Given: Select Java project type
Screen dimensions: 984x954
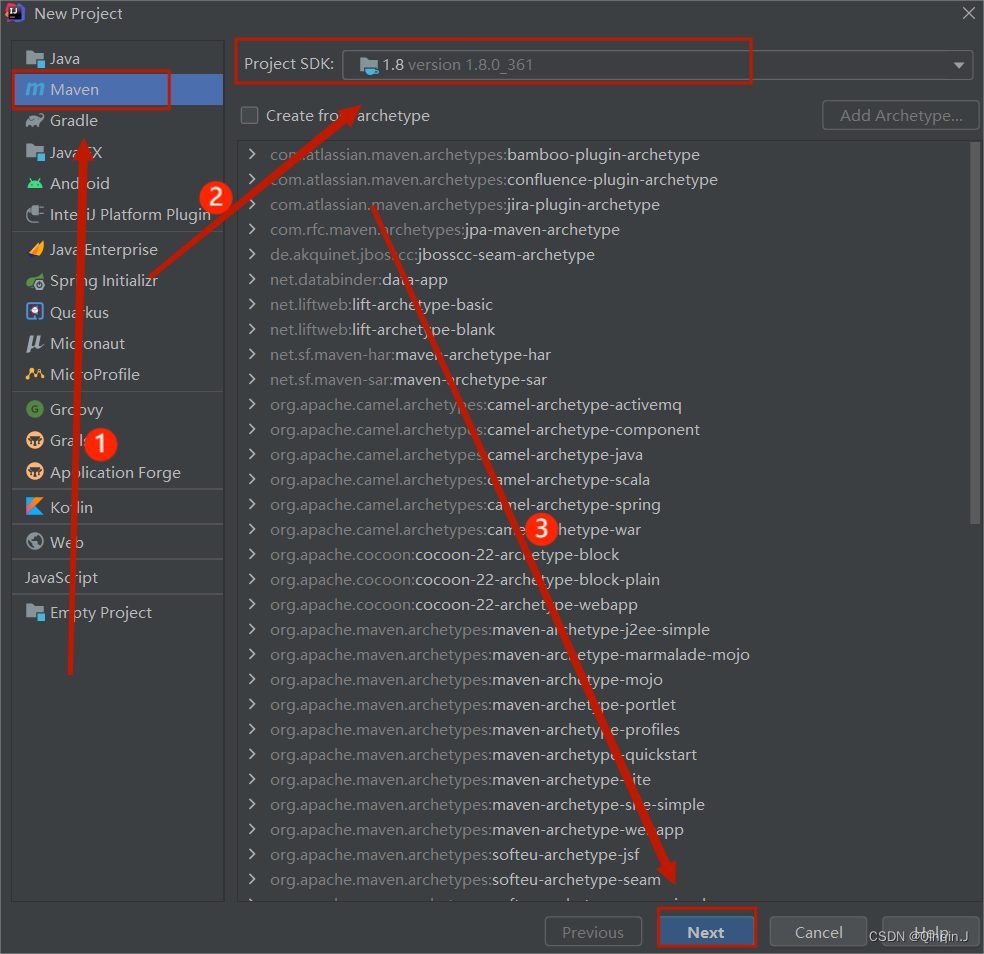Looking at the screenshot, I should click(117, 58).
